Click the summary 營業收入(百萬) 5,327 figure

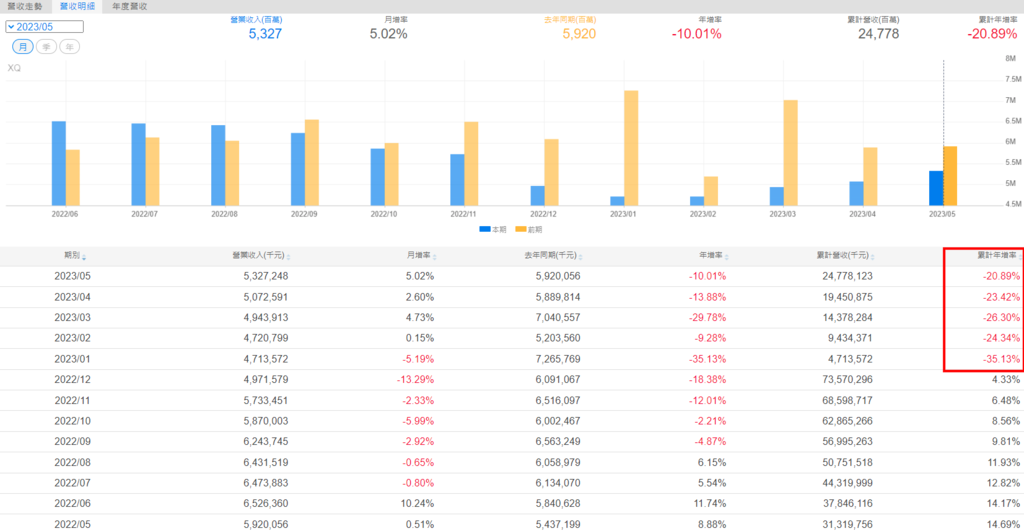(x=265, y=34)
